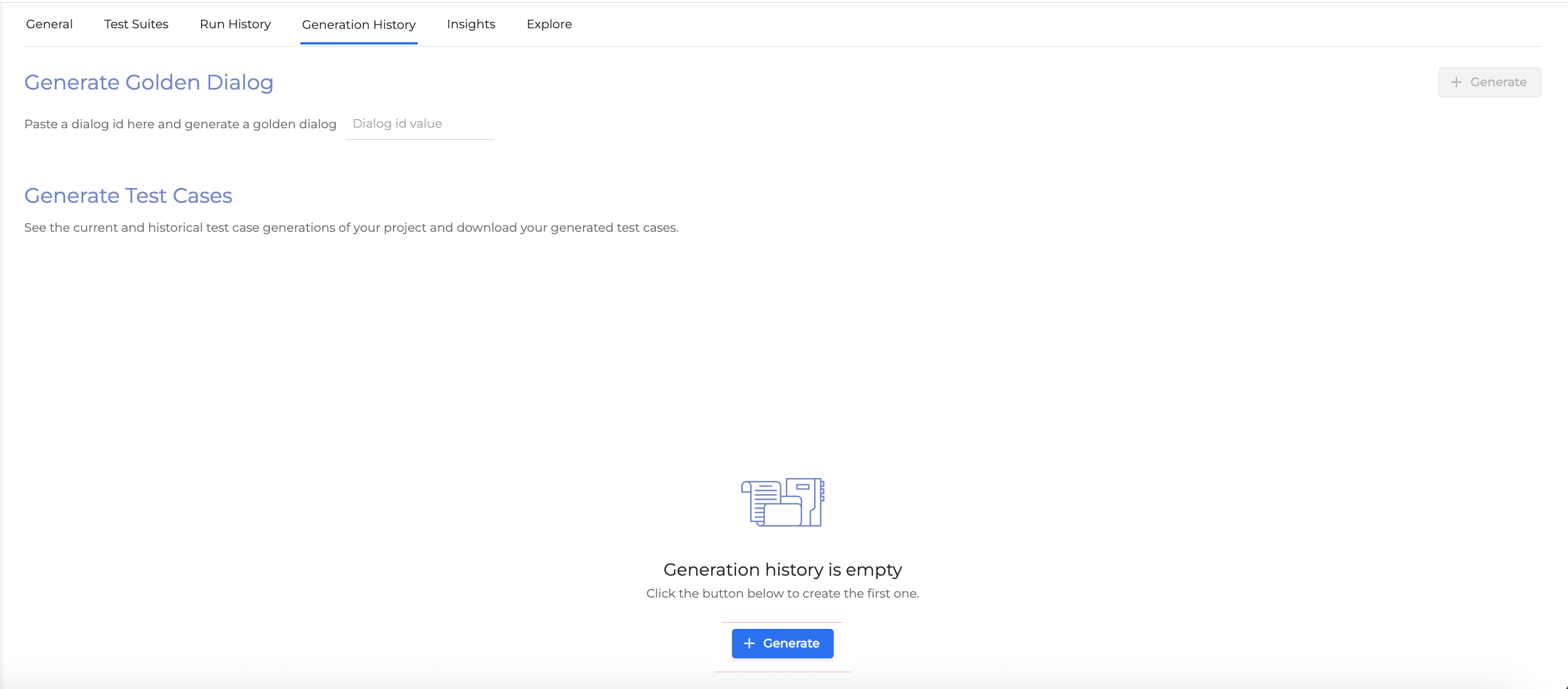Switch to the Test Suites tab
The image size is (1568, 689).
point(136,24)
